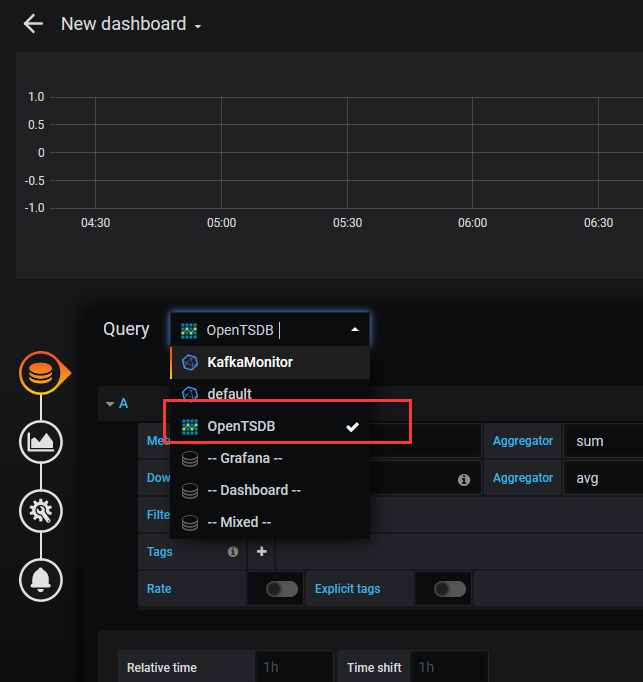
Task: Go back using the left arrow icon
Action: pos(33,23)
